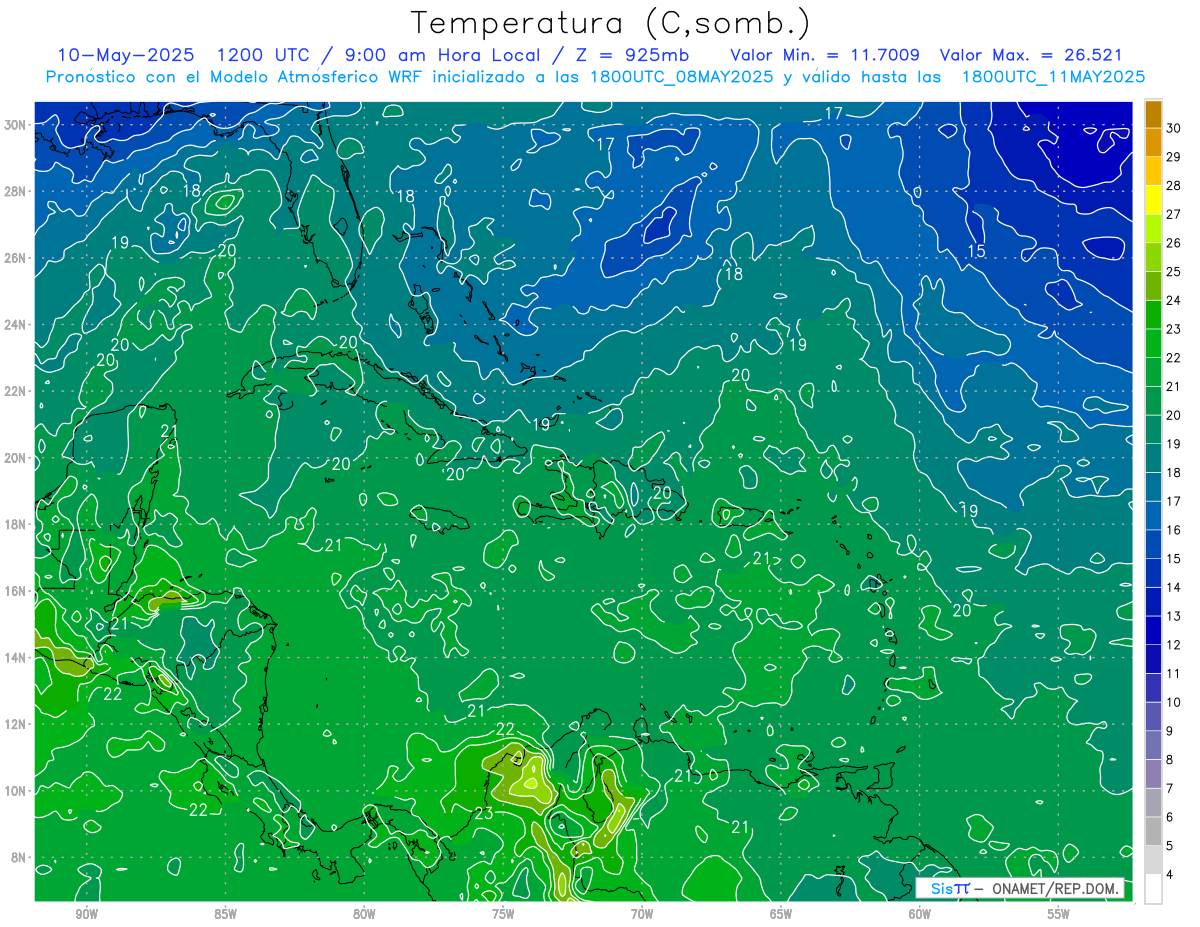Click the "24N" latitude axis label
Viewport: 1200px width, 927px height.
pos(16,324)
